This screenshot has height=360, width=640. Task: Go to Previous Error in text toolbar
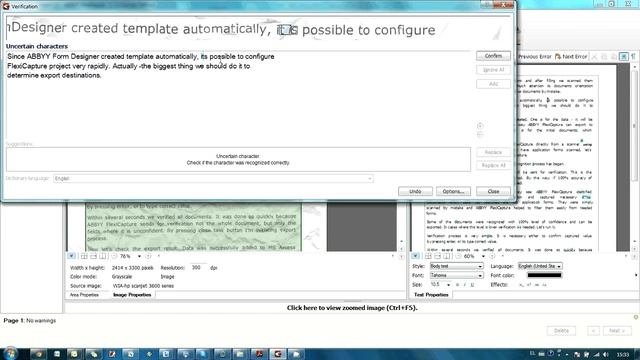(x=535, y=57)
